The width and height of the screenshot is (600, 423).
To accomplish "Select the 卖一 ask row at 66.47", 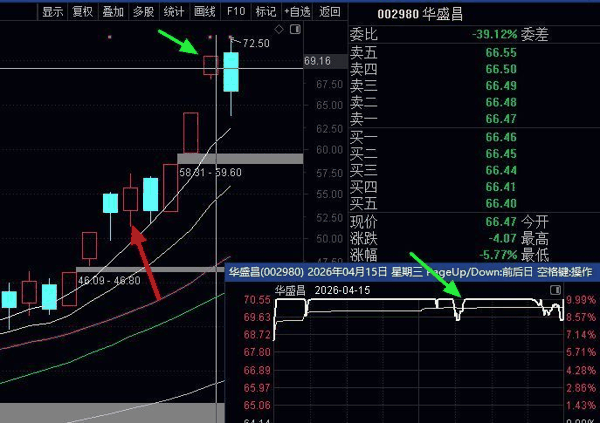I will point(472,118).
